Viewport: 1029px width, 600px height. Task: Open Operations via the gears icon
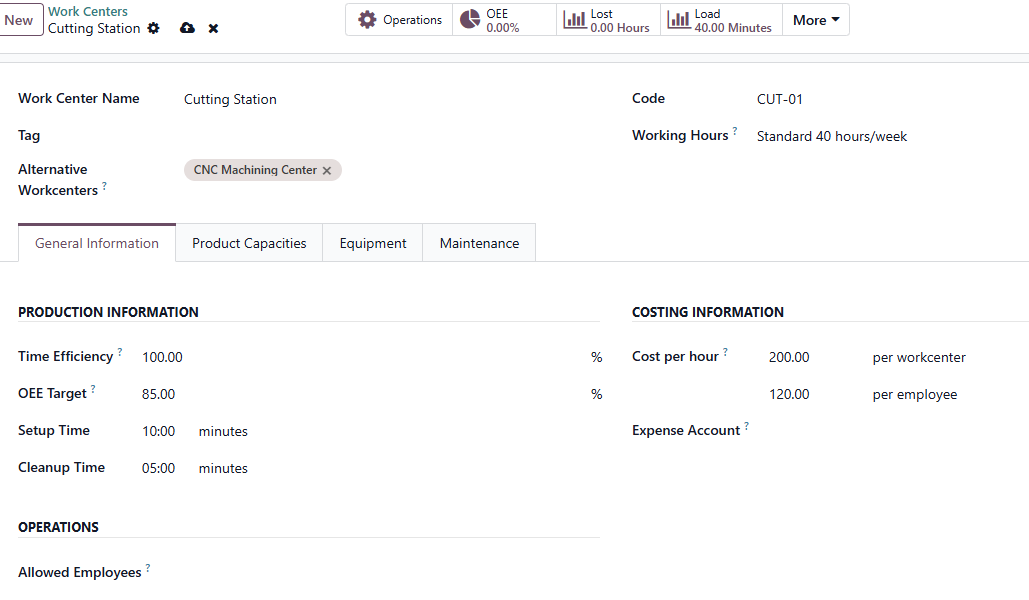point(368,20)
